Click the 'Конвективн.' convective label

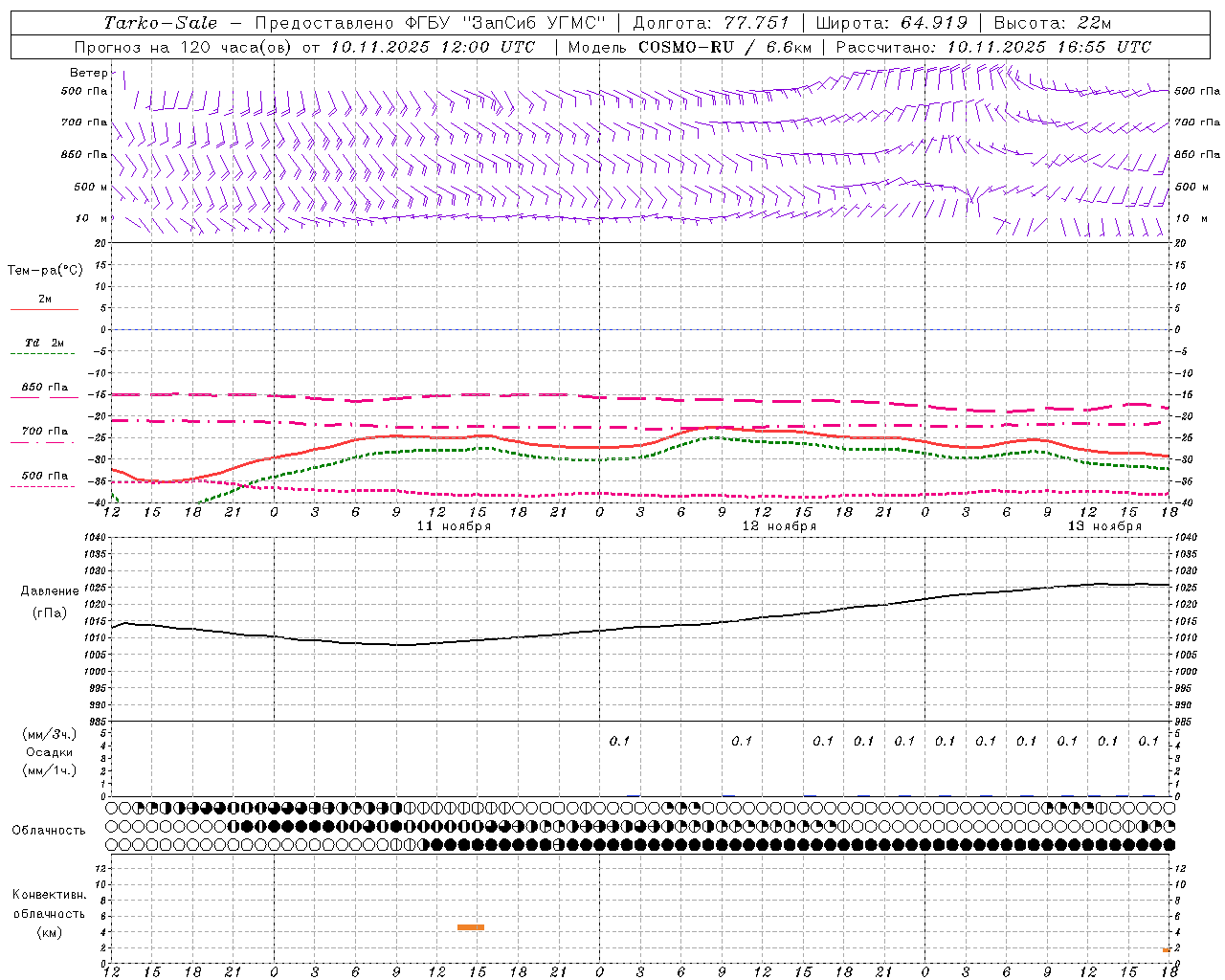coord(49,895)
